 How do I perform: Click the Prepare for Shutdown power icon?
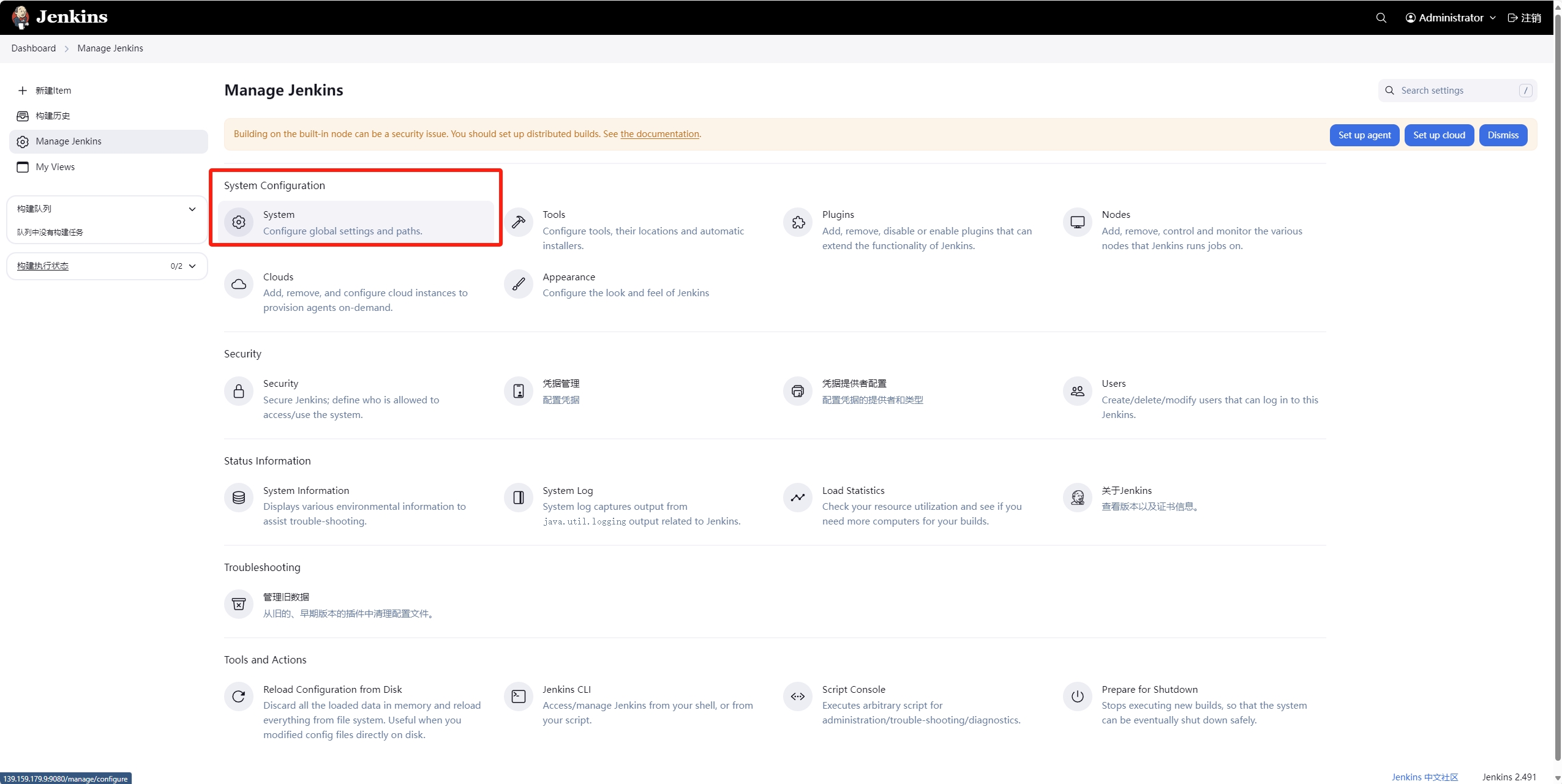pyautogui.click(x=1077, y=696)
